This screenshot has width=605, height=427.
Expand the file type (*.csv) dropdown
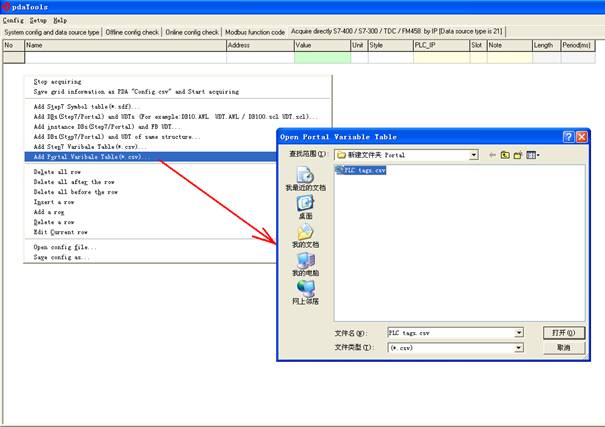click(519, 347)
